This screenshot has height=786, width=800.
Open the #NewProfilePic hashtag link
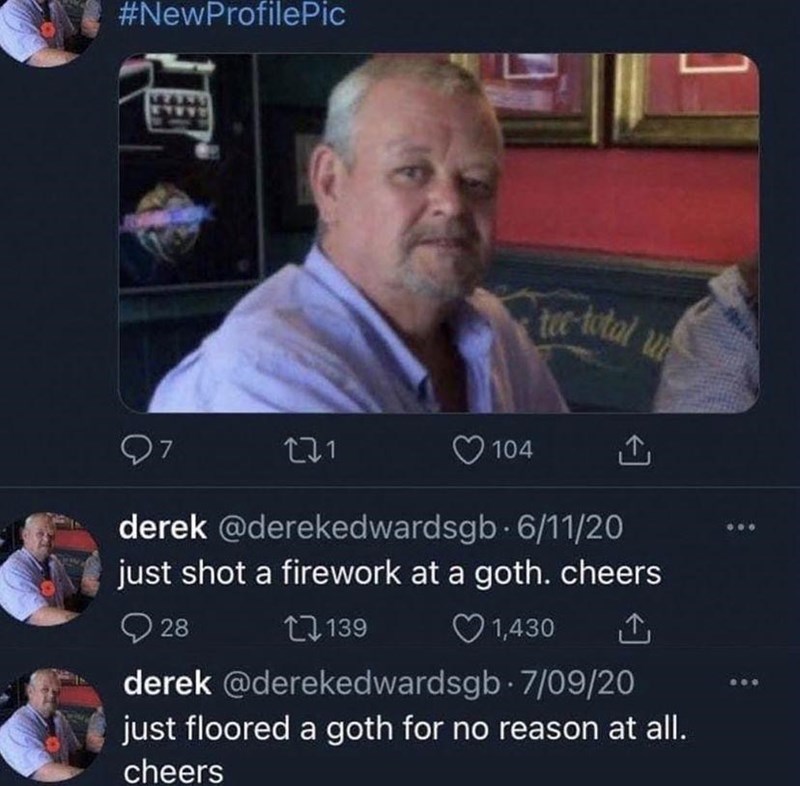tap(232, 14)
